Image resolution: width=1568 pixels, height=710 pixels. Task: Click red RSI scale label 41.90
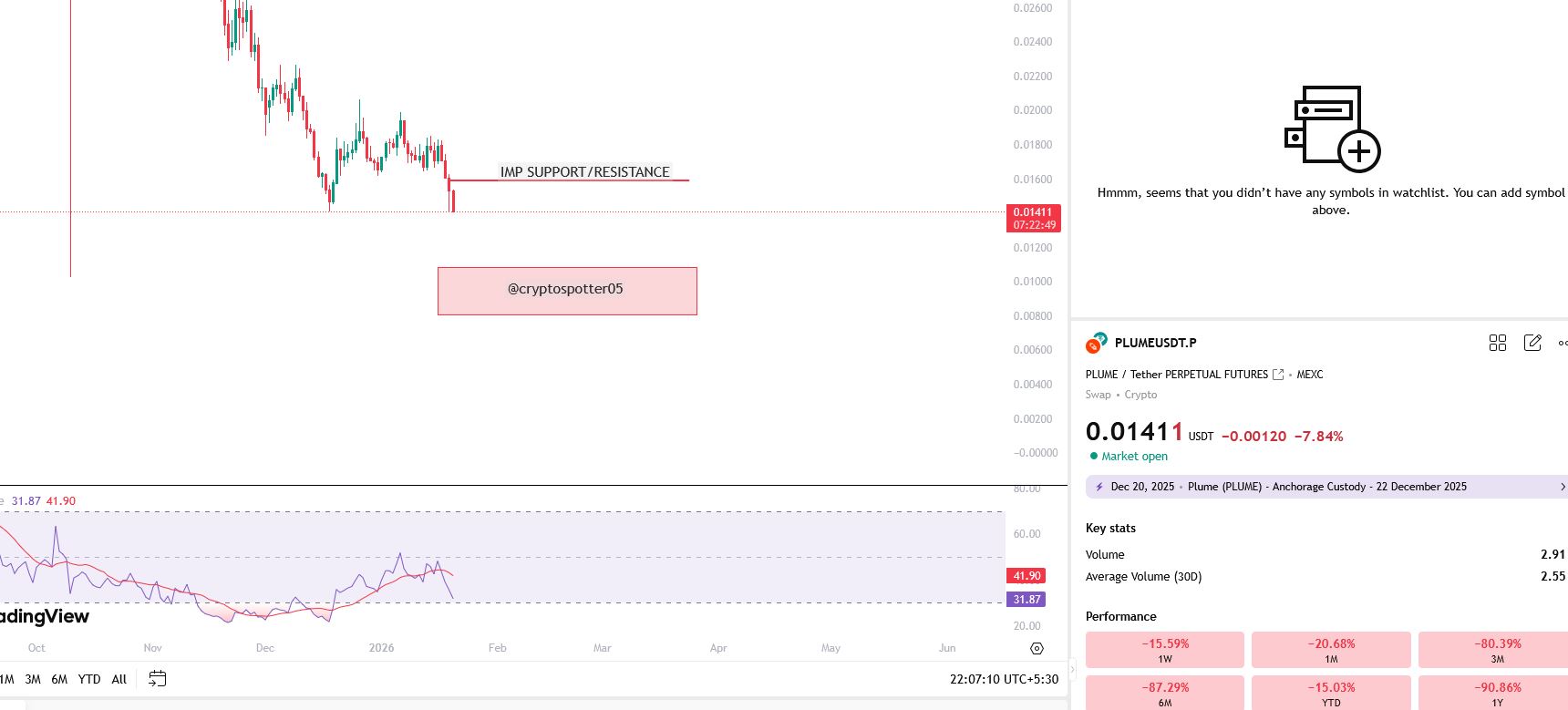pyautogui.click(x=1026, y=576)
